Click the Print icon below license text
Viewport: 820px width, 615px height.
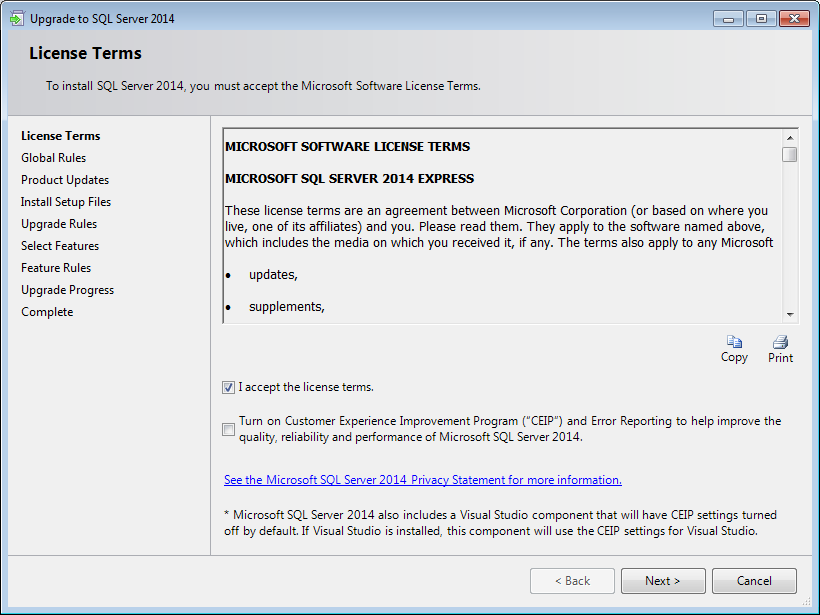coord(780,342)
